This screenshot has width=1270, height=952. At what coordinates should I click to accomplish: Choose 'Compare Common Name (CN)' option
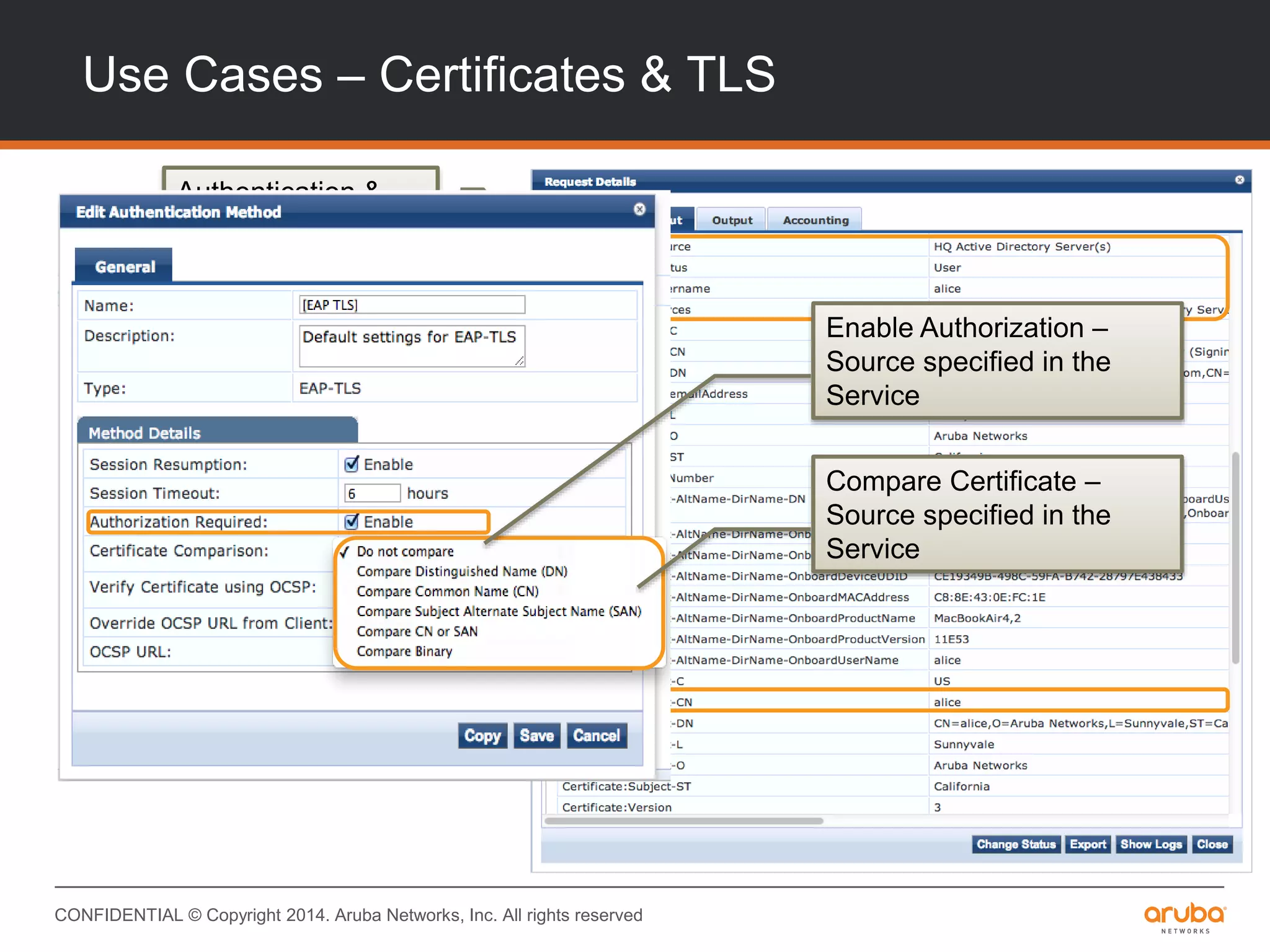(448, 591)
